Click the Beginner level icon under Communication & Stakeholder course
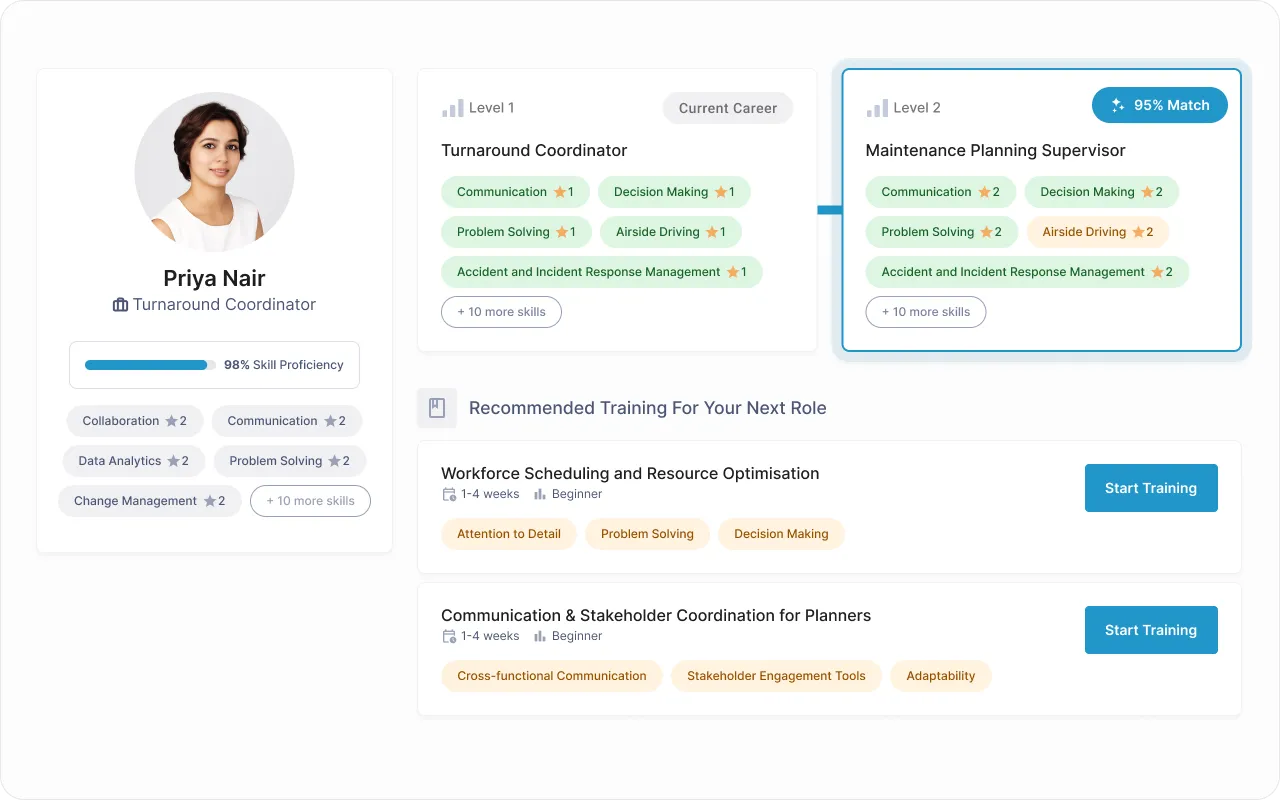This screenshot has height=800, width=1280. pos(540,636)
